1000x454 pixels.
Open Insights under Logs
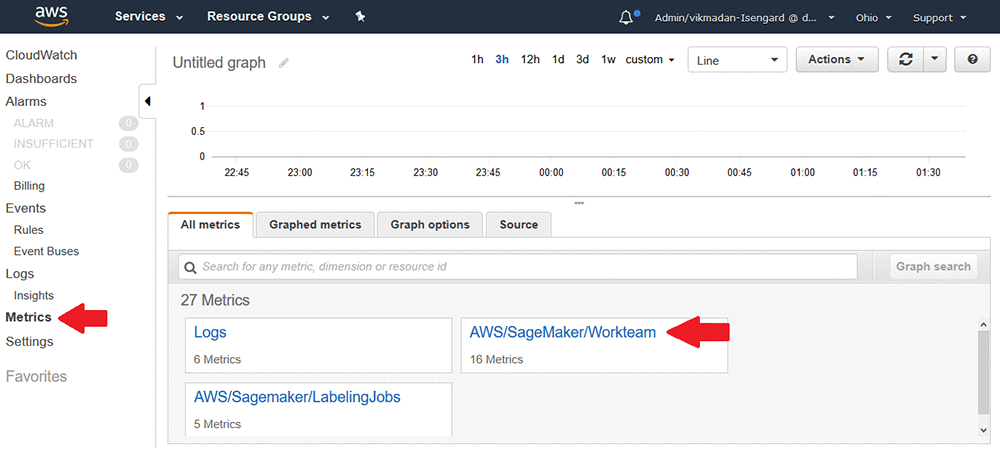point(34,295)
